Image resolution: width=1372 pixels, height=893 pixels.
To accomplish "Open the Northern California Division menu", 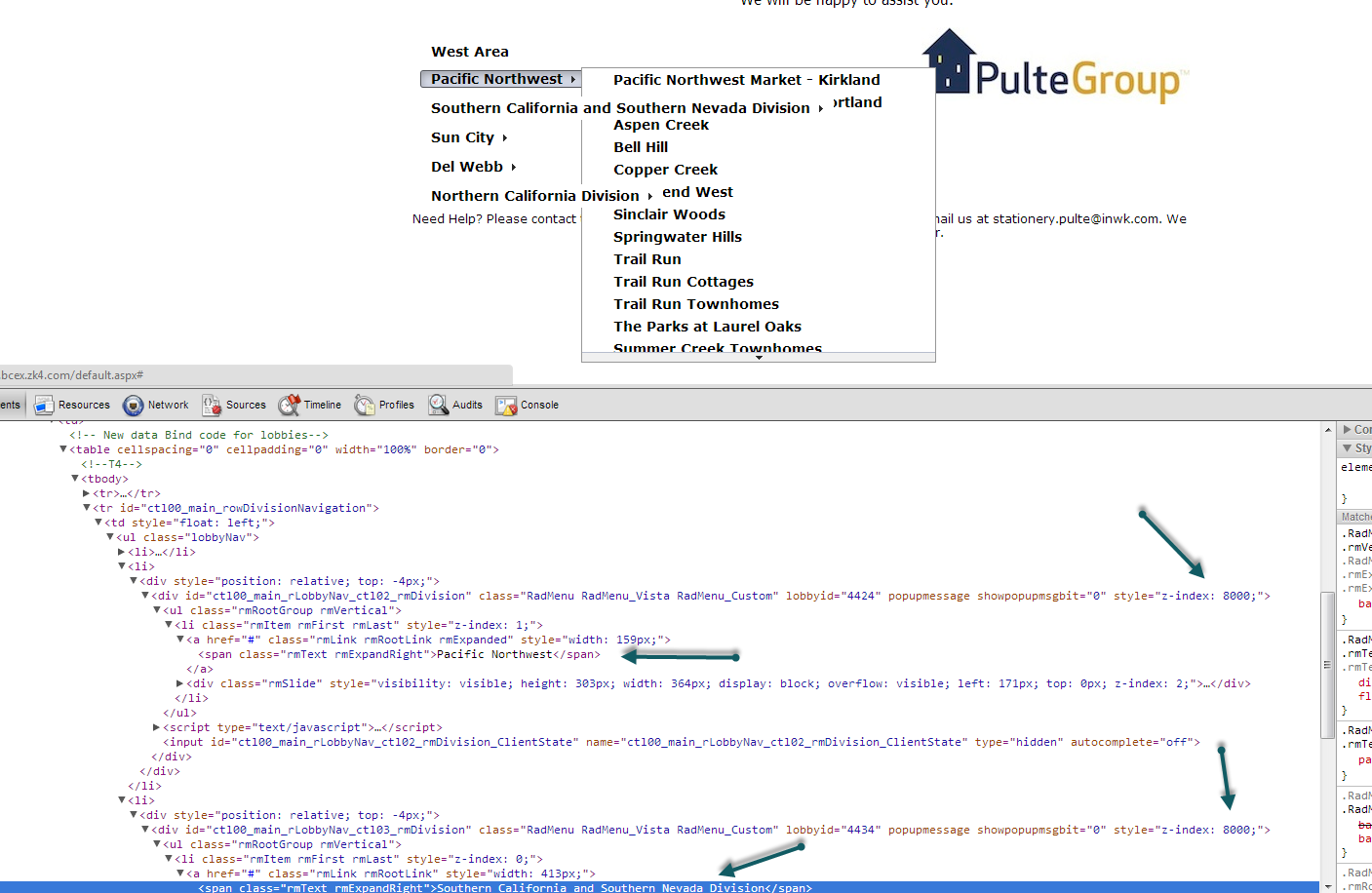I will click(541, 196).
